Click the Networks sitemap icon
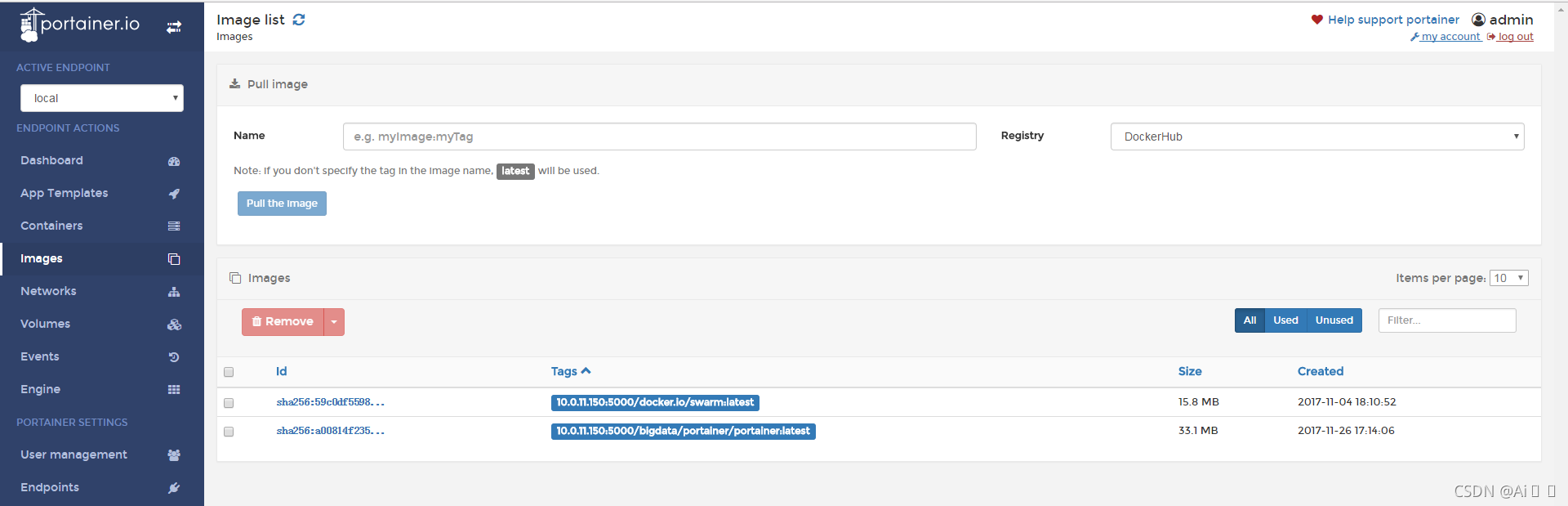The height and width of the screenshot is (506, 1568). coord(174,292)
